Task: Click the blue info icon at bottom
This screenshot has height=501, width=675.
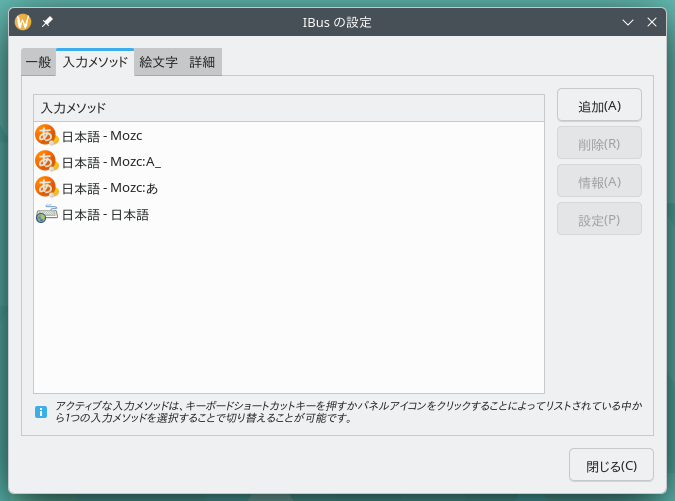Action: click(x=41, y=411)
